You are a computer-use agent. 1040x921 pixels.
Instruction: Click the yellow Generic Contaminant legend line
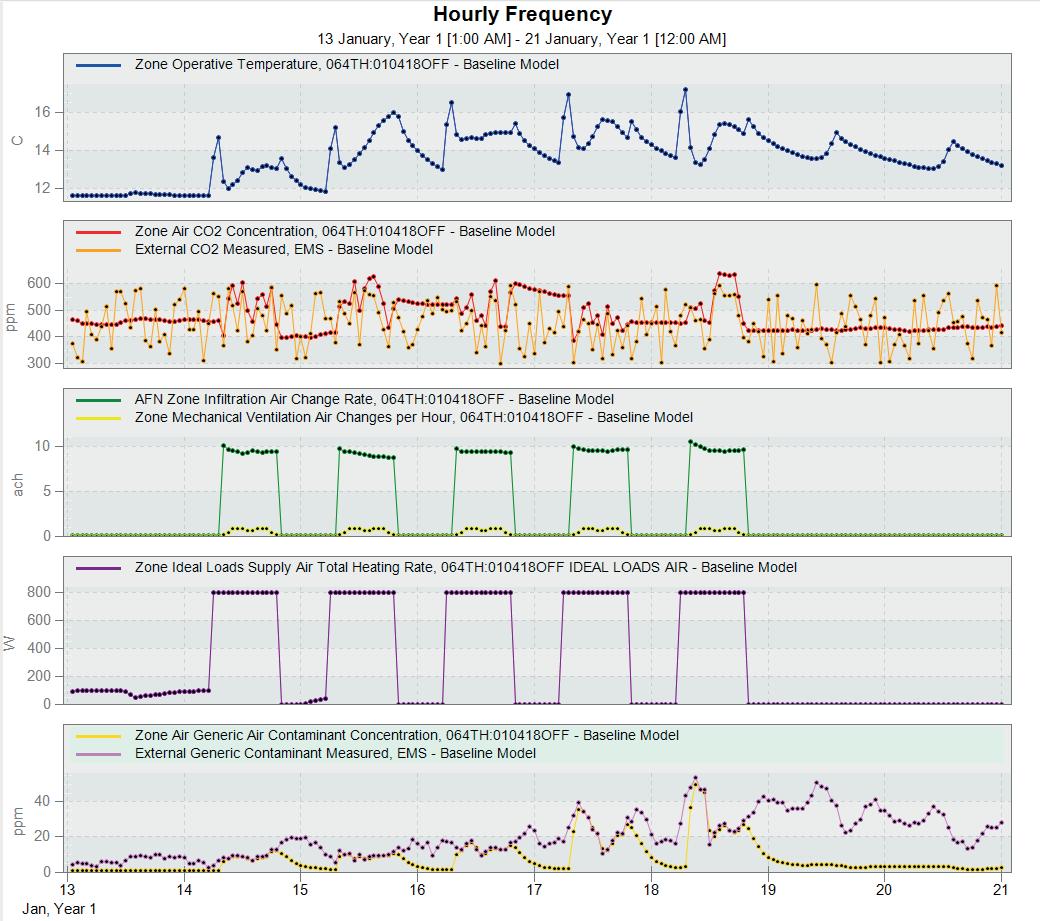[98, 736]
